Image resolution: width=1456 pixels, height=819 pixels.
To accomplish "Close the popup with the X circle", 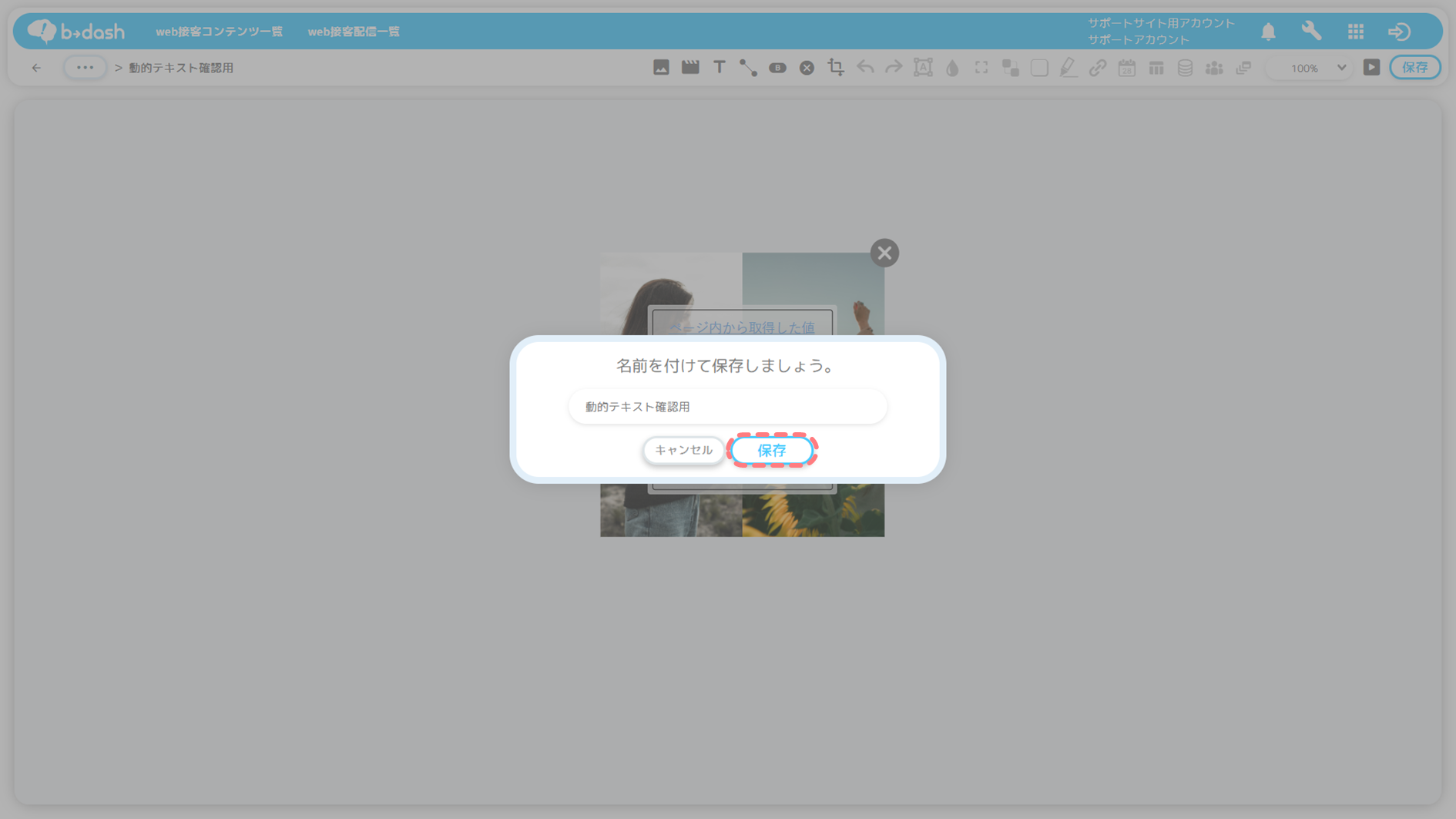I will coord(884,253).
